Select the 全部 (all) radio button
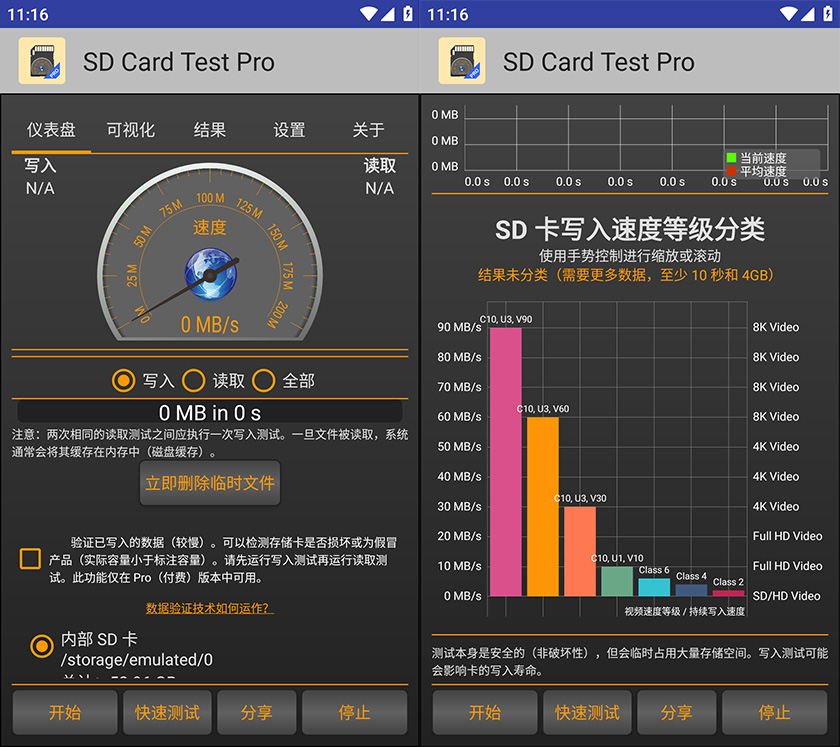The width and height of the screenshot is (840, 747). coord(263,381)
